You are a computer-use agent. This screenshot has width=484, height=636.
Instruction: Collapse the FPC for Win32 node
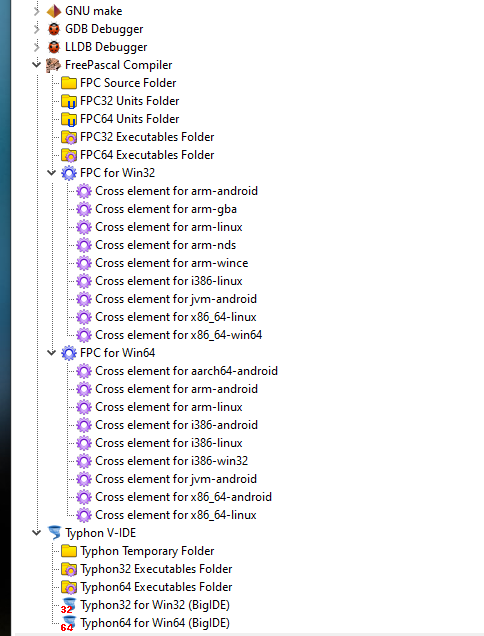pos(52,172)
